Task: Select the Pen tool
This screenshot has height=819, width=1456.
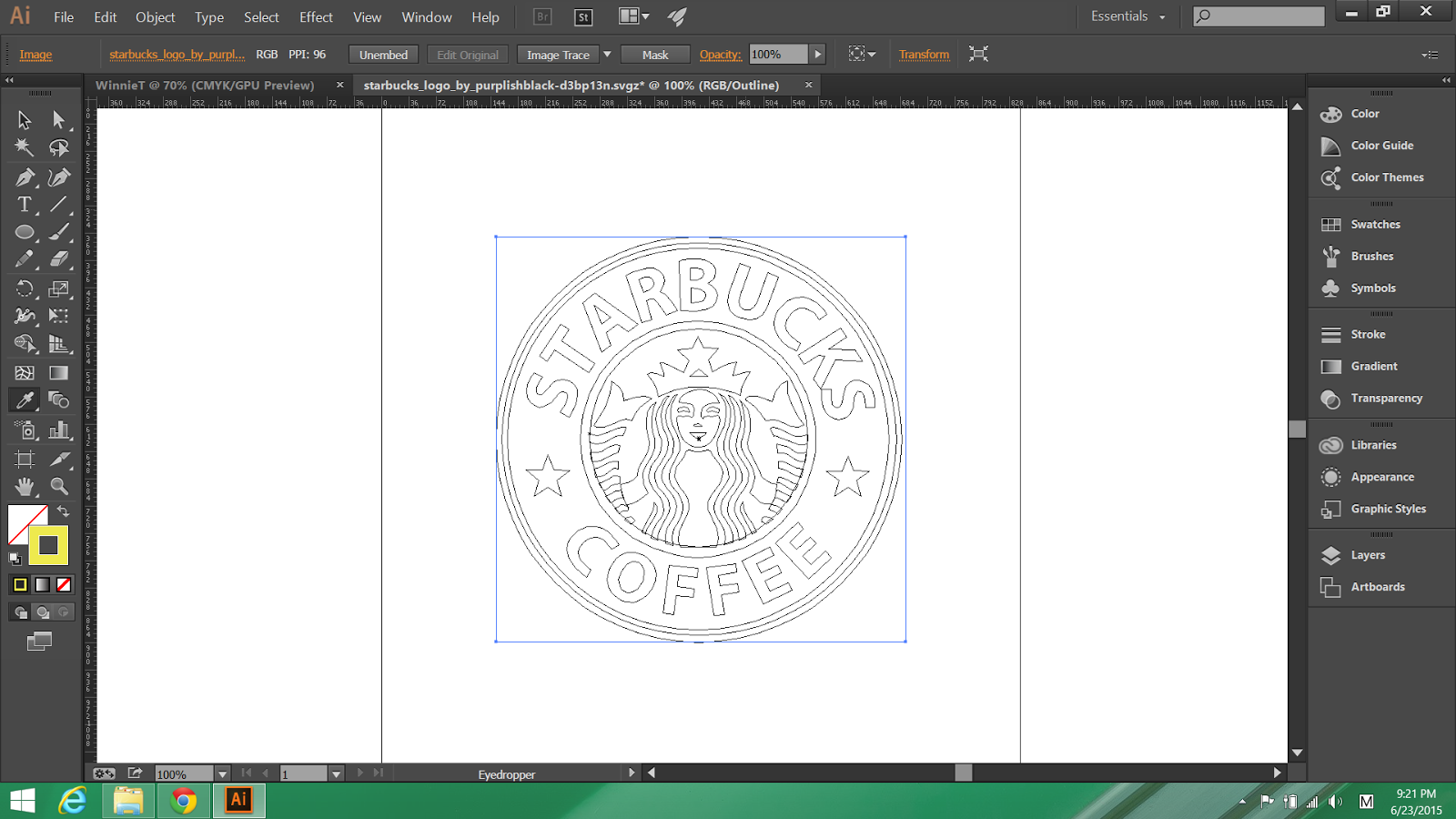Action: [25, 177]
